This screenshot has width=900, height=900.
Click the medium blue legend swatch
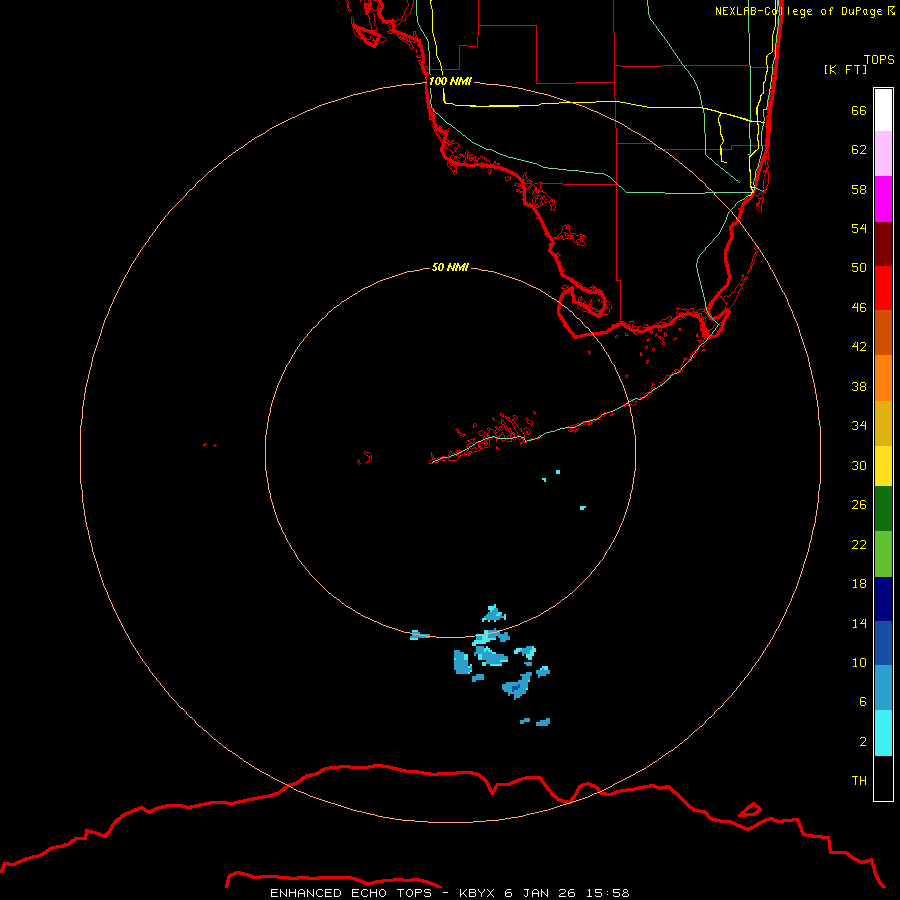click(883, 643)
